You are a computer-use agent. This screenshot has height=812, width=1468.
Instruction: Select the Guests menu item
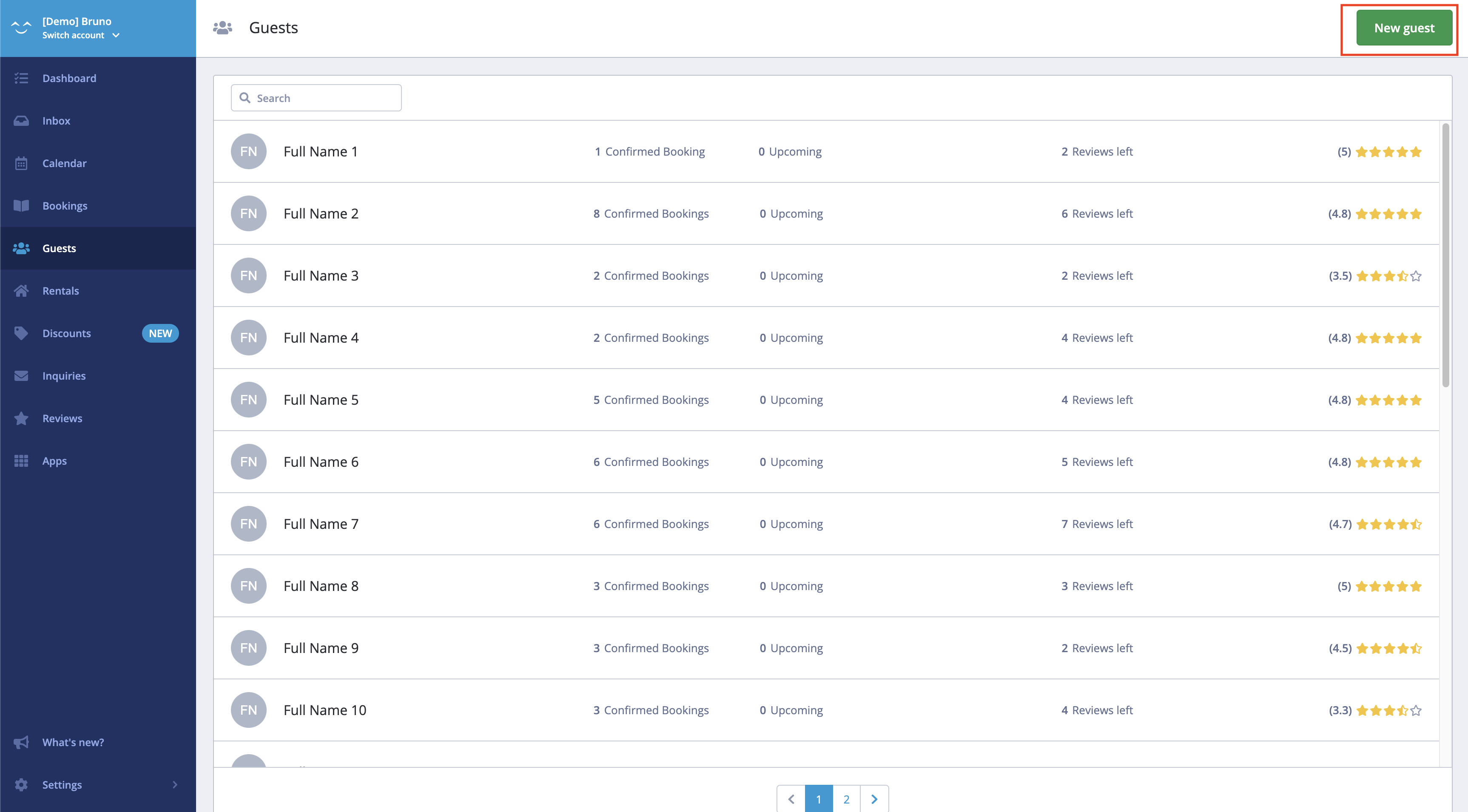(59, 248)
